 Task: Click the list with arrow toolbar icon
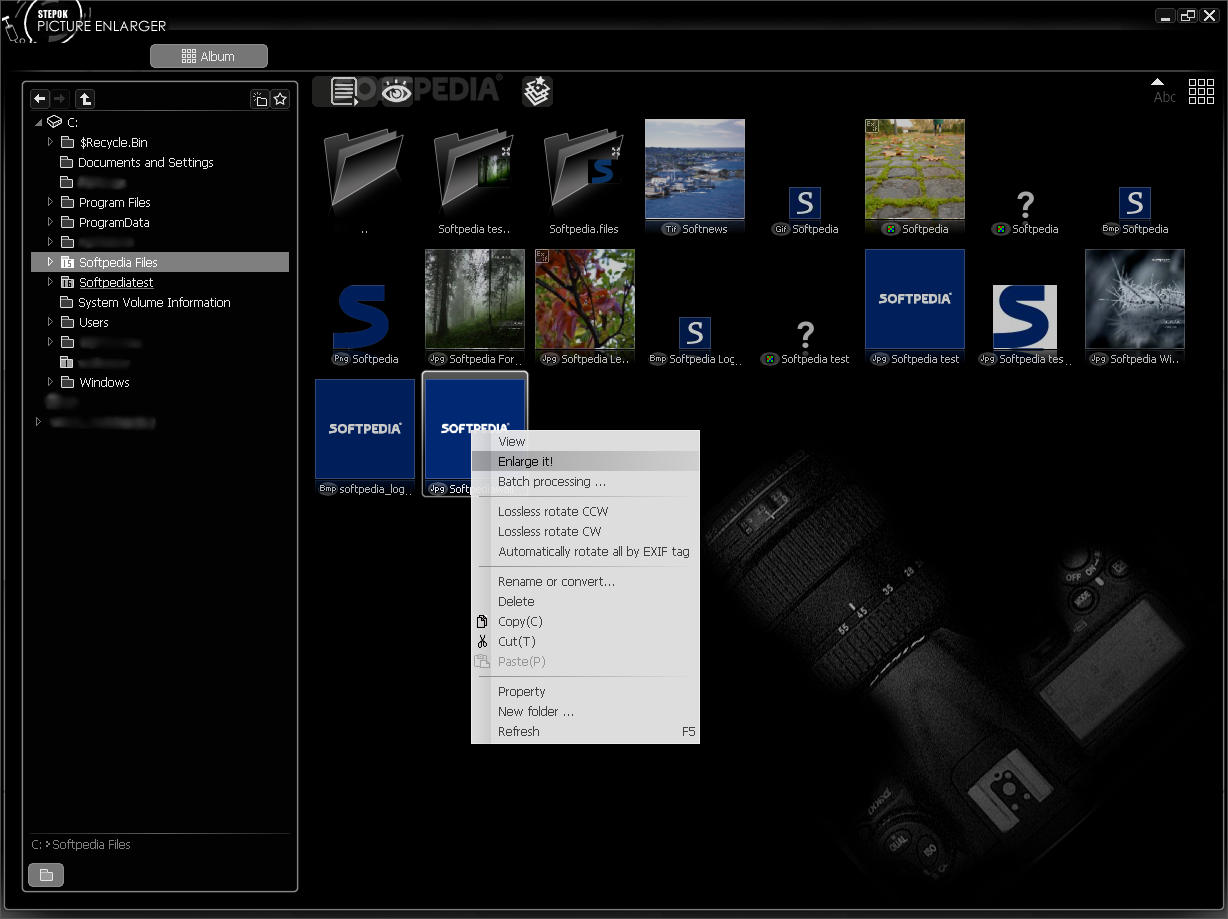coord(345,92)
